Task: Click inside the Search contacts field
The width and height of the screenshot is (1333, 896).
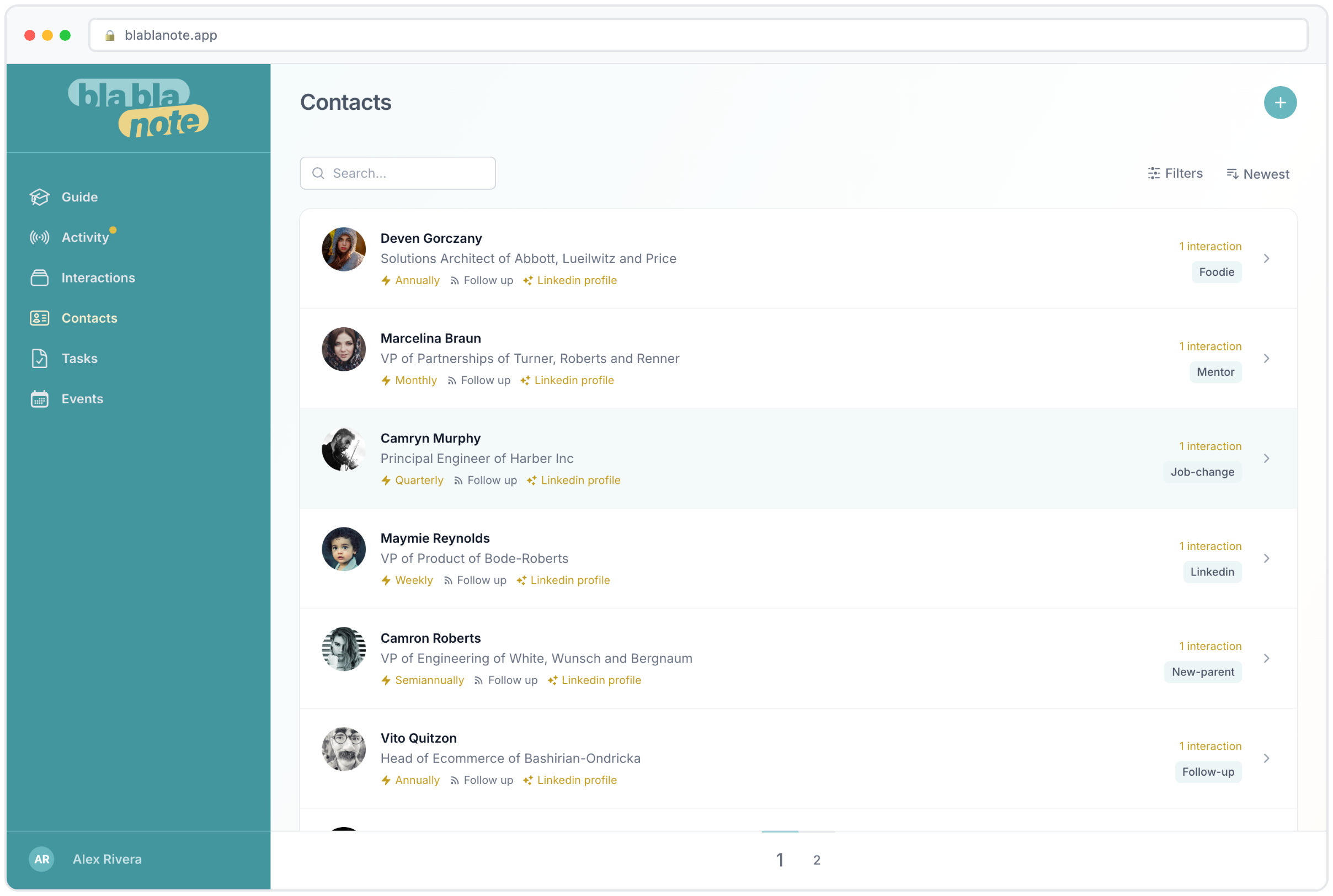Action: (397, 173)
